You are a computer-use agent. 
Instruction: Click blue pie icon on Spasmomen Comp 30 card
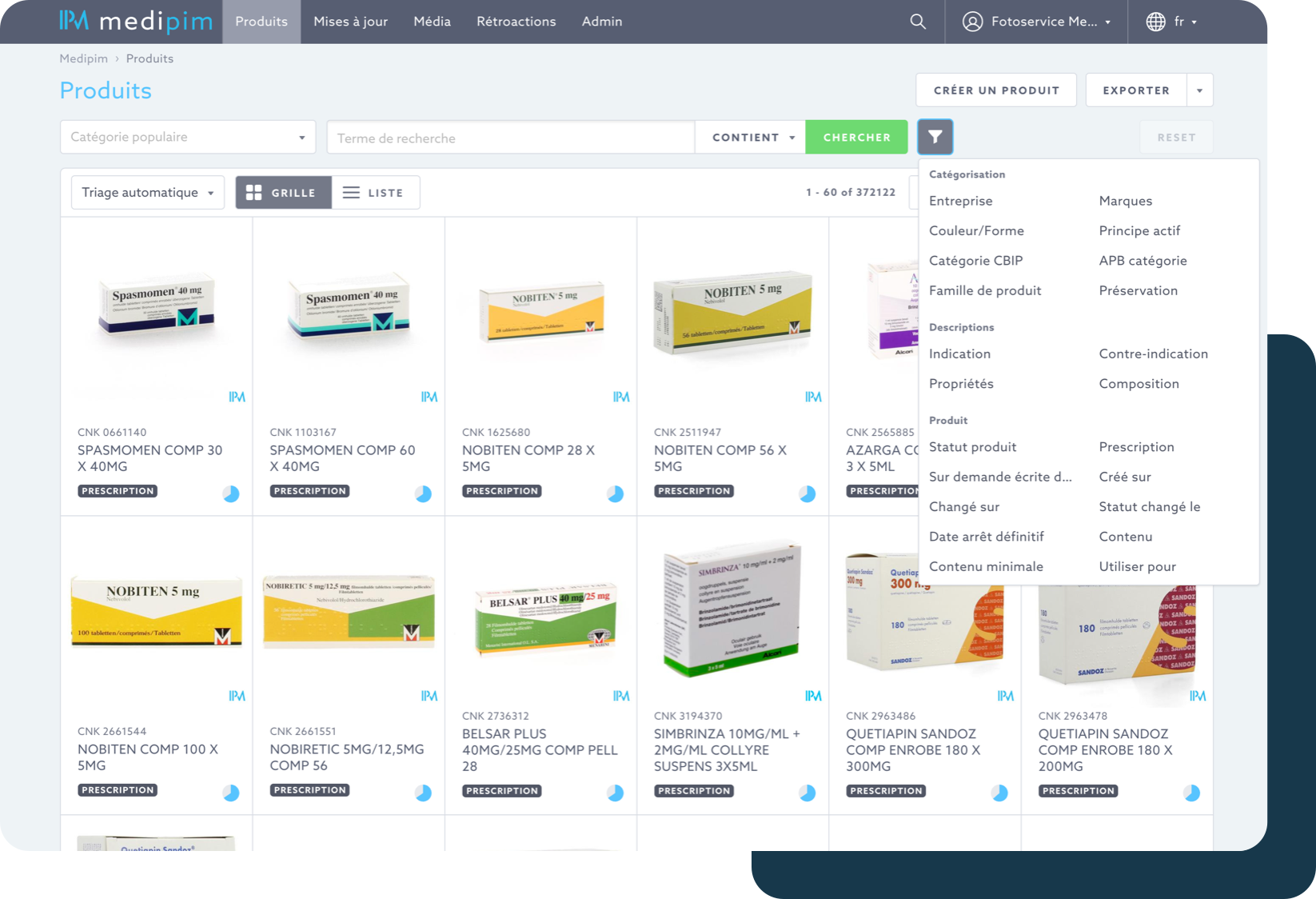(231, 493)
